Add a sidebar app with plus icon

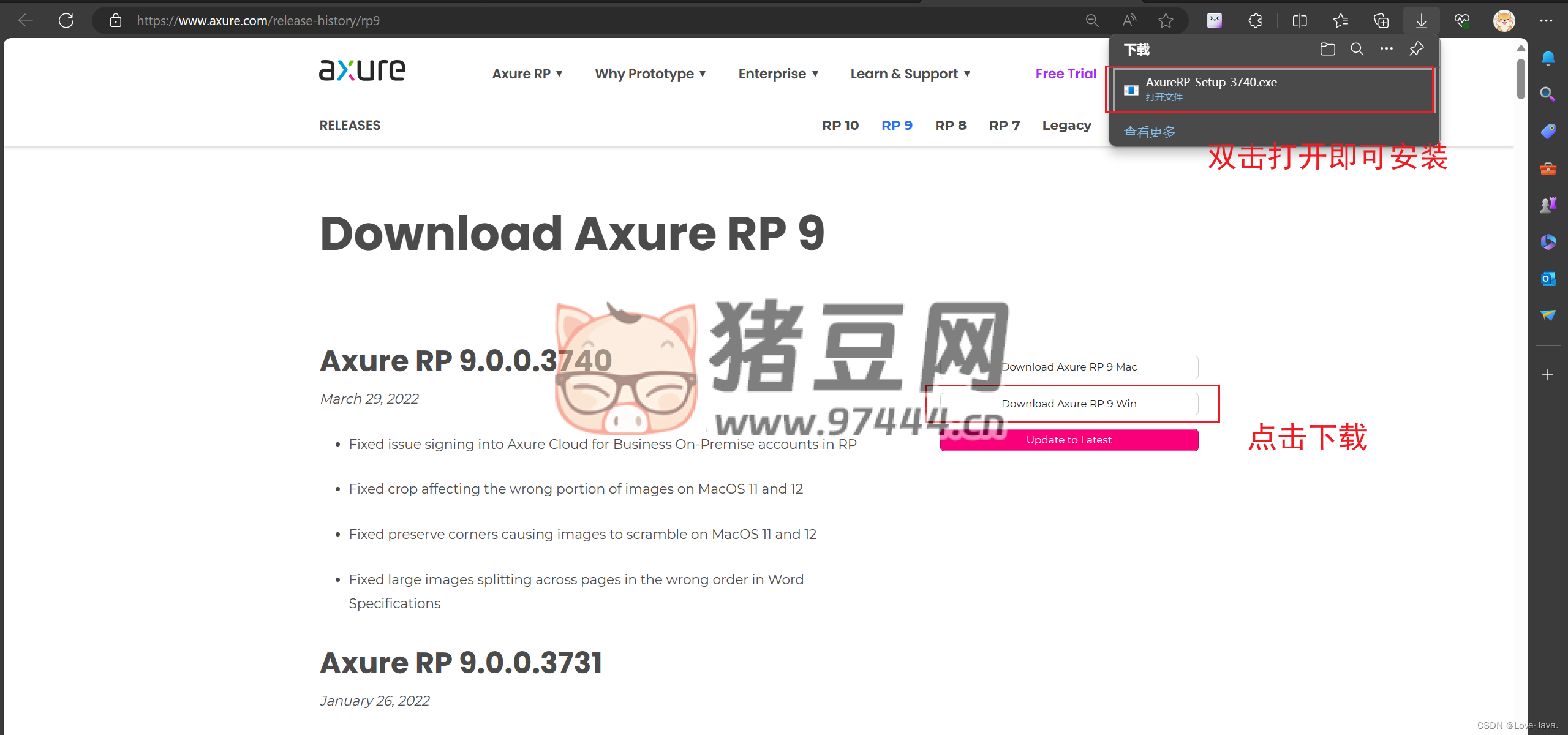(x=1548, y=375)
